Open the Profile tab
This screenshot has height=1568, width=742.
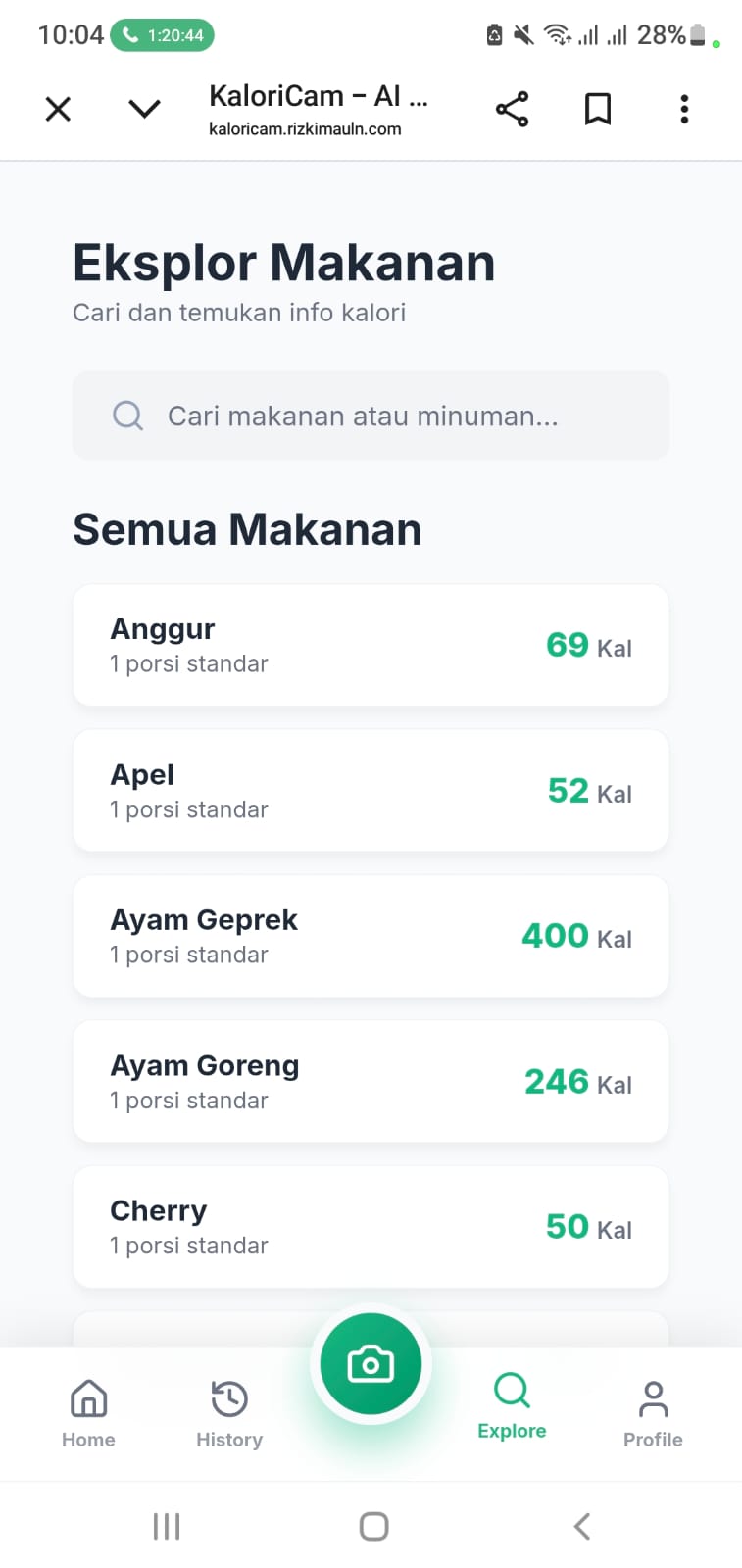pos(653,1412)
